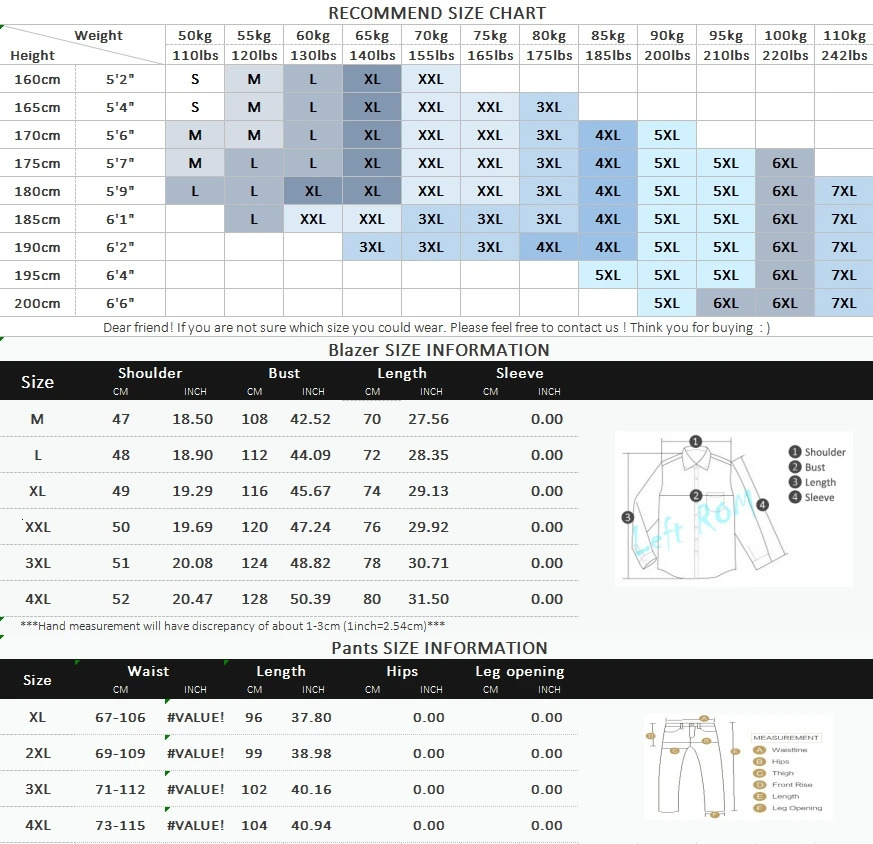This screenshot has width=873, height=844.
Task: Click the Sleeve legend marker number 4
Action: coord(795,497)
